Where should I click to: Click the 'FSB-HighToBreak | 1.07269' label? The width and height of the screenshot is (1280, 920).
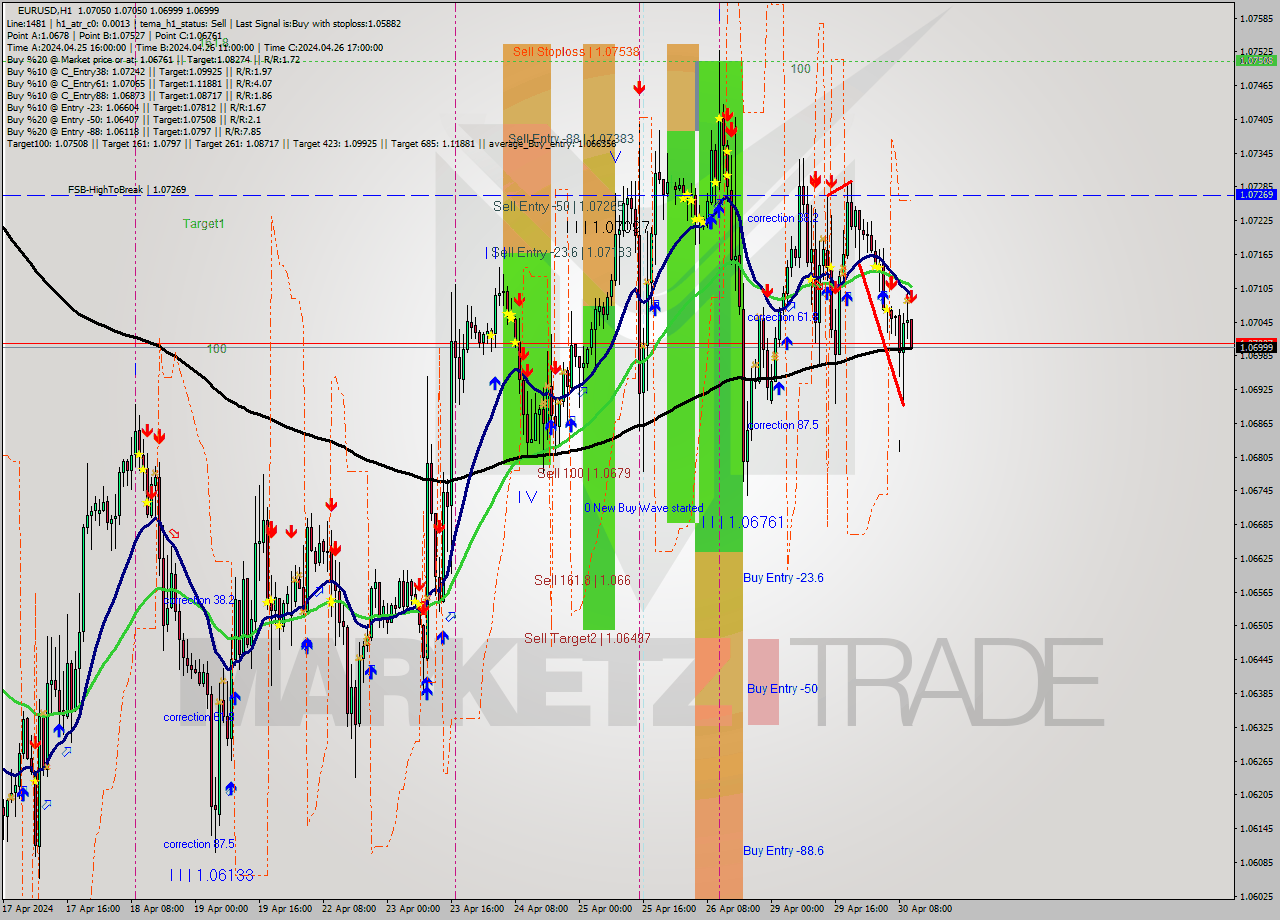point(127,189)
